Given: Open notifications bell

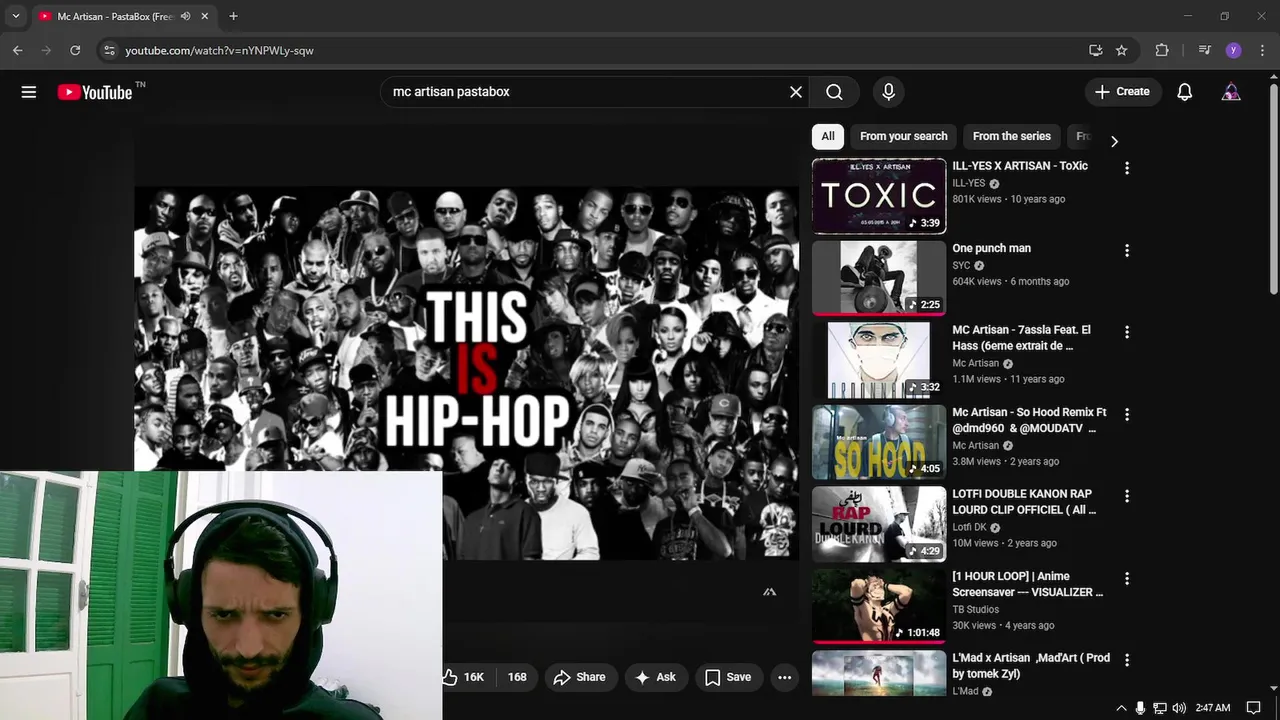Looking at the screenshot, I should [x=1184, y=92].
